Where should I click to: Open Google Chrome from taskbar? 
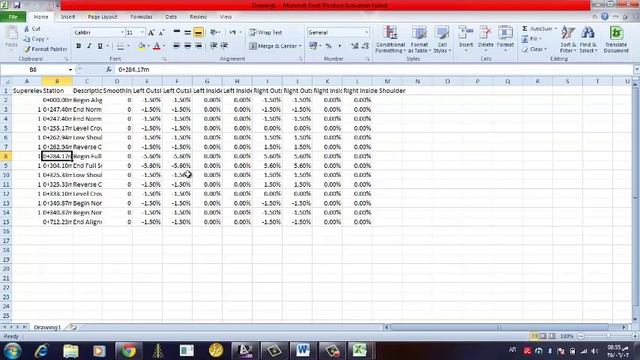(x=128, y=351)
